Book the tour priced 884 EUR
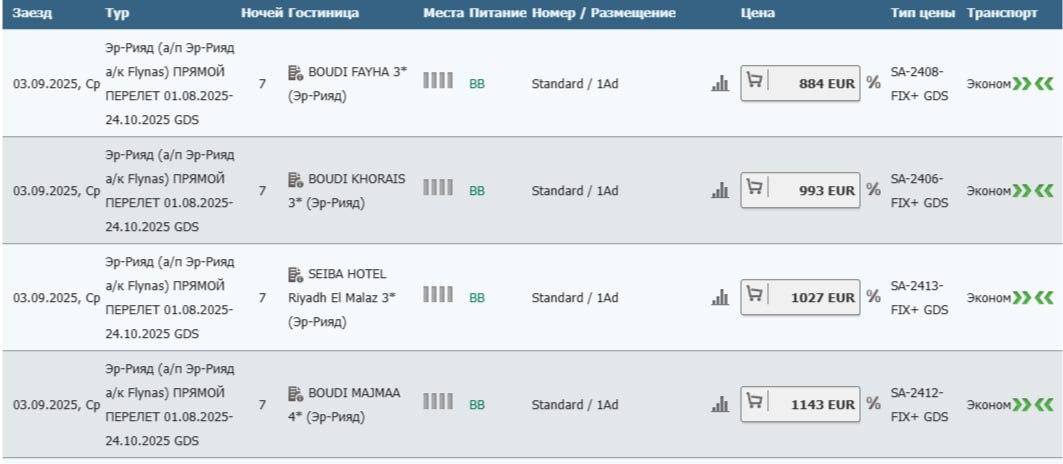 coord(800,84)
